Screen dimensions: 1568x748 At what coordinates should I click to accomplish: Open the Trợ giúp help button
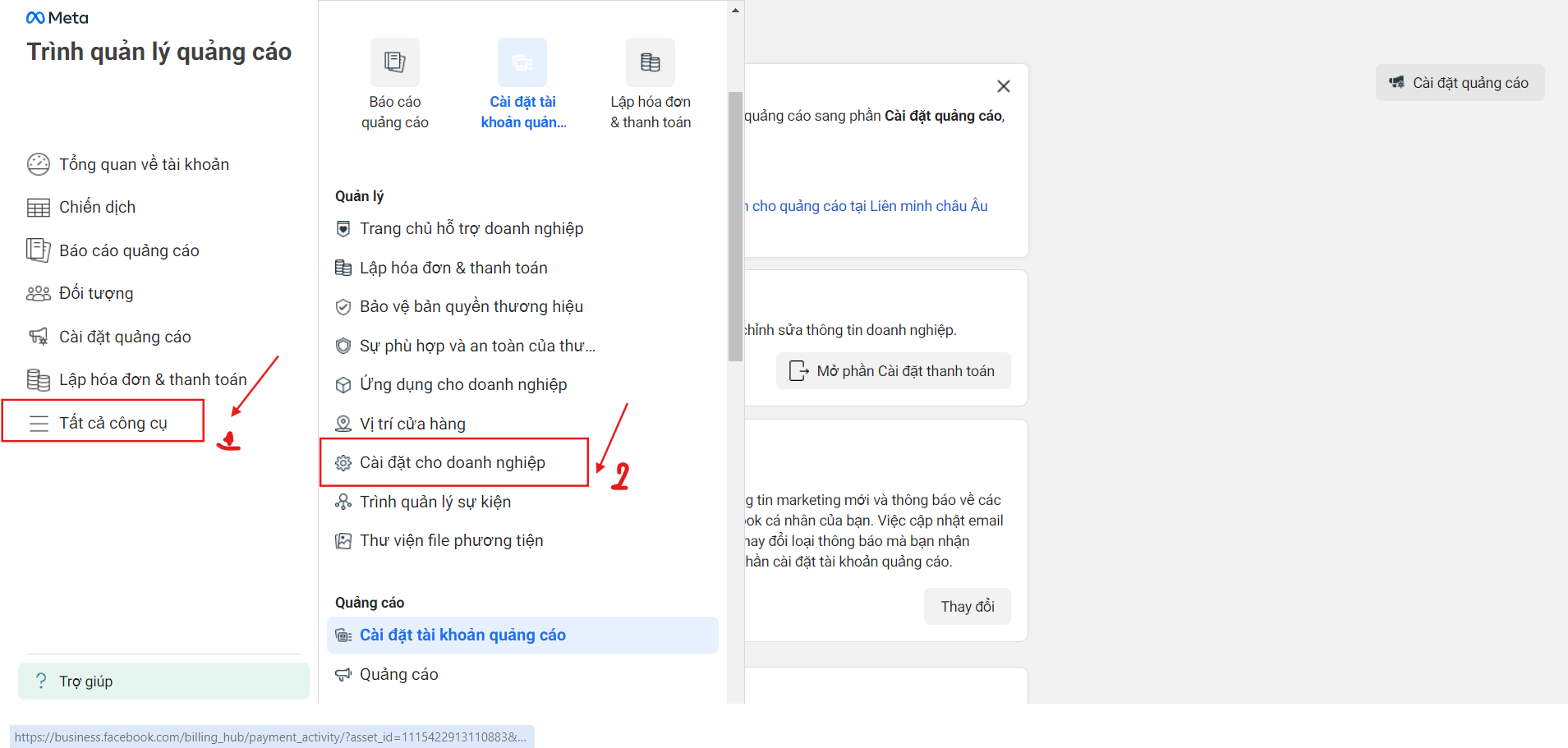[163, 681]
